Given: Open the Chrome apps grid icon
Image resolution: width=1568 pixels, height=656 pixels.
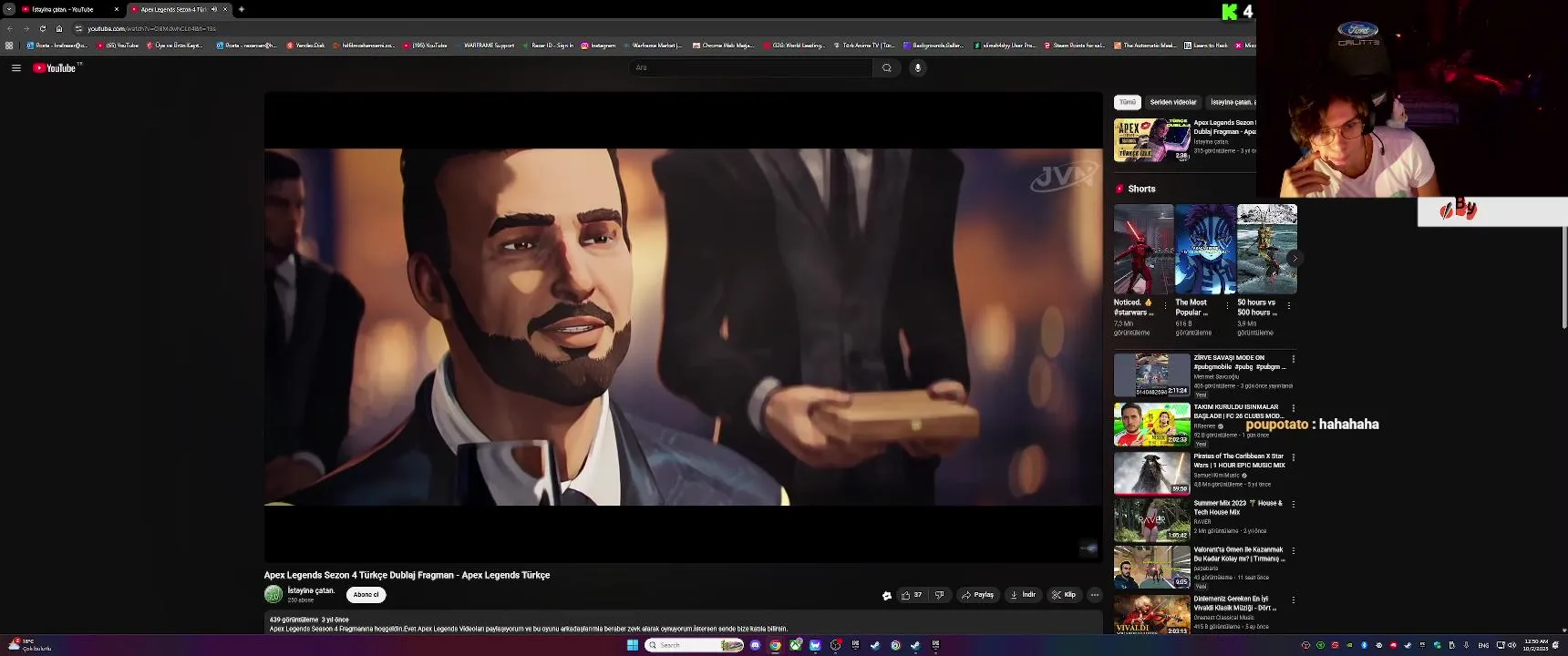Looking at the screenshot, I should click(x=9, y=45).
